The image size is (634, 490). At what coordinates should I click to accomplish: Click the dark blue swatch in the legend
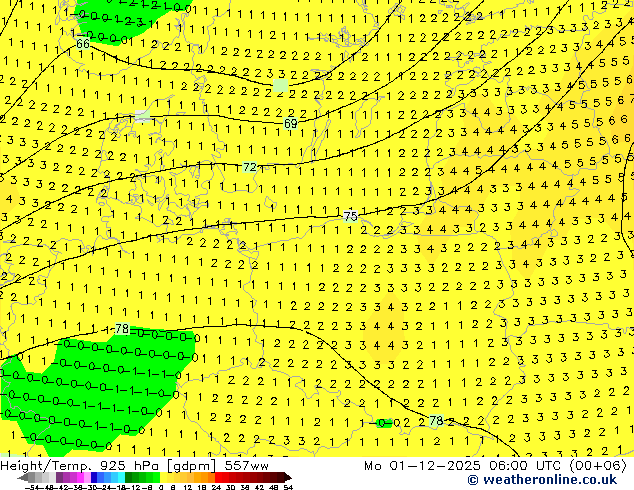94,477
